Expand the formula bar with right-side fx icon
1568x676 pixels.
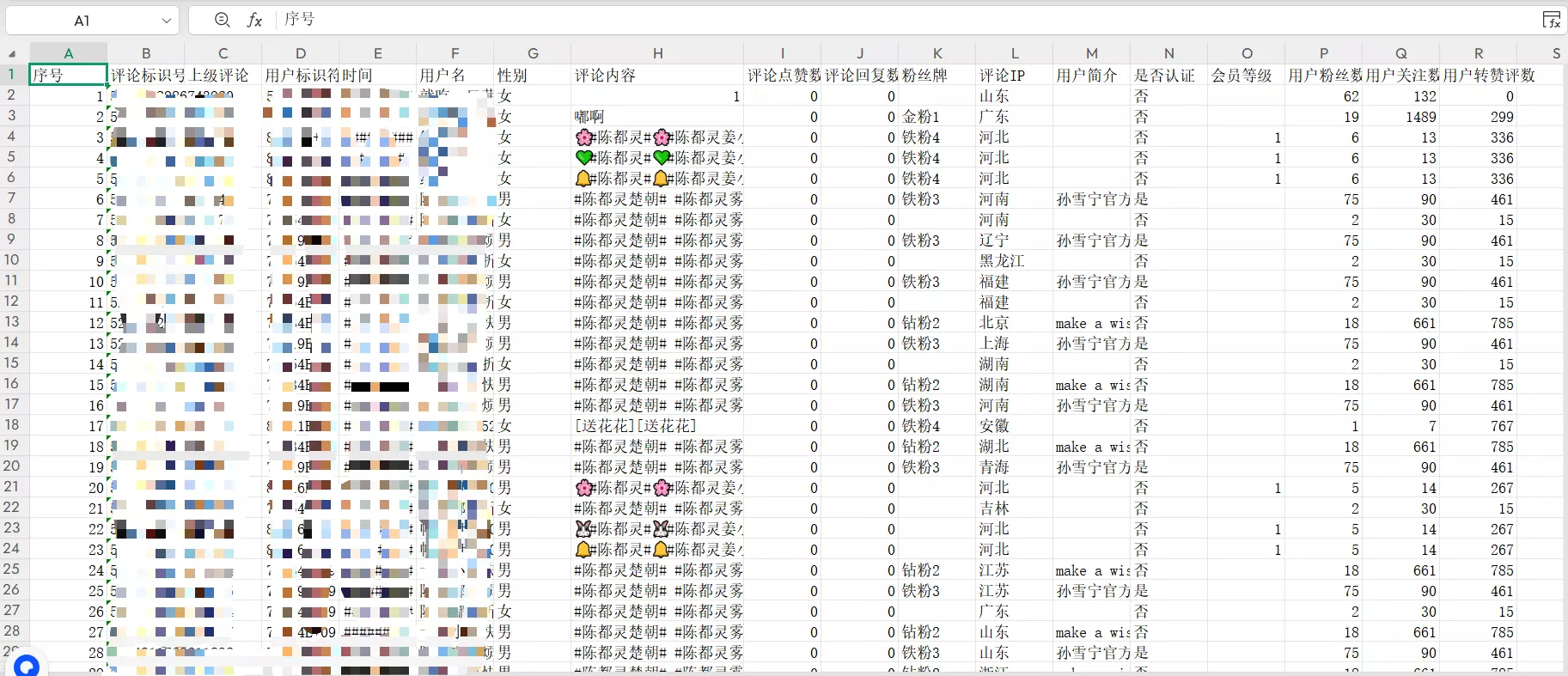pyautogui.click(x=1551, y=20)
